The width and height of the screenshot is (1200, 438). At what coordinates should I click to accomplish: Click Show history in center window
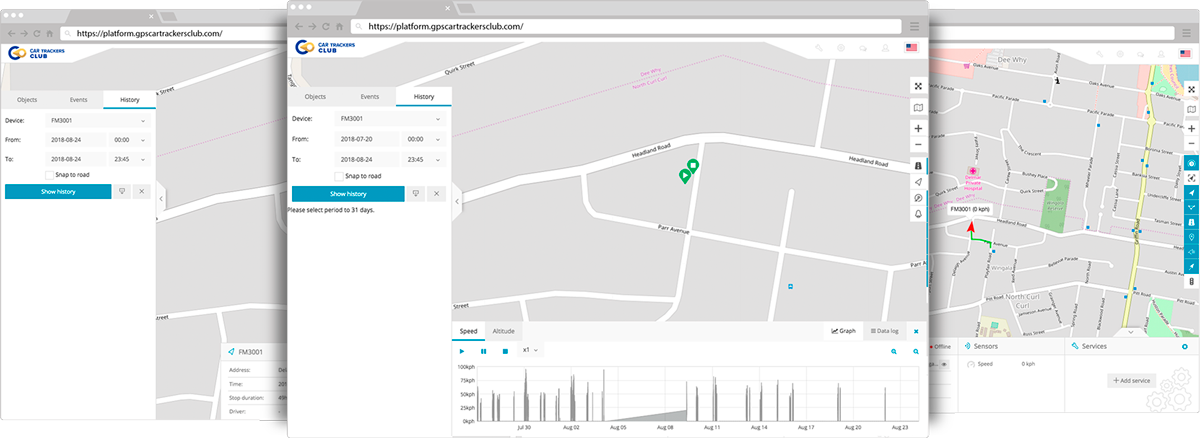tap(348, 194)
